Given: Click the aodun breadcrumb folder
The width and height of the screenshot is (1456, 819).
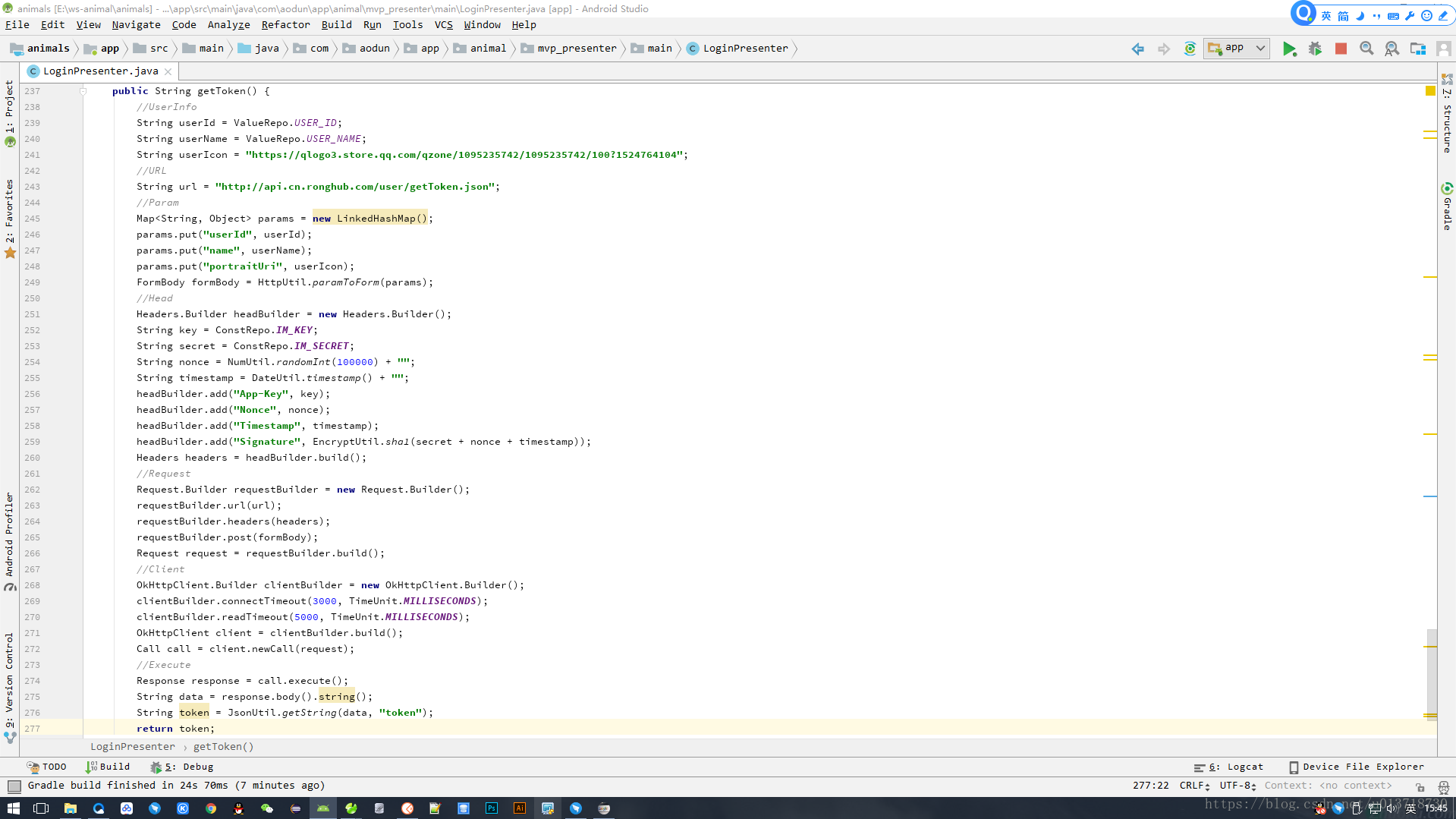Looking at the screenshot, I should point(366,49).
